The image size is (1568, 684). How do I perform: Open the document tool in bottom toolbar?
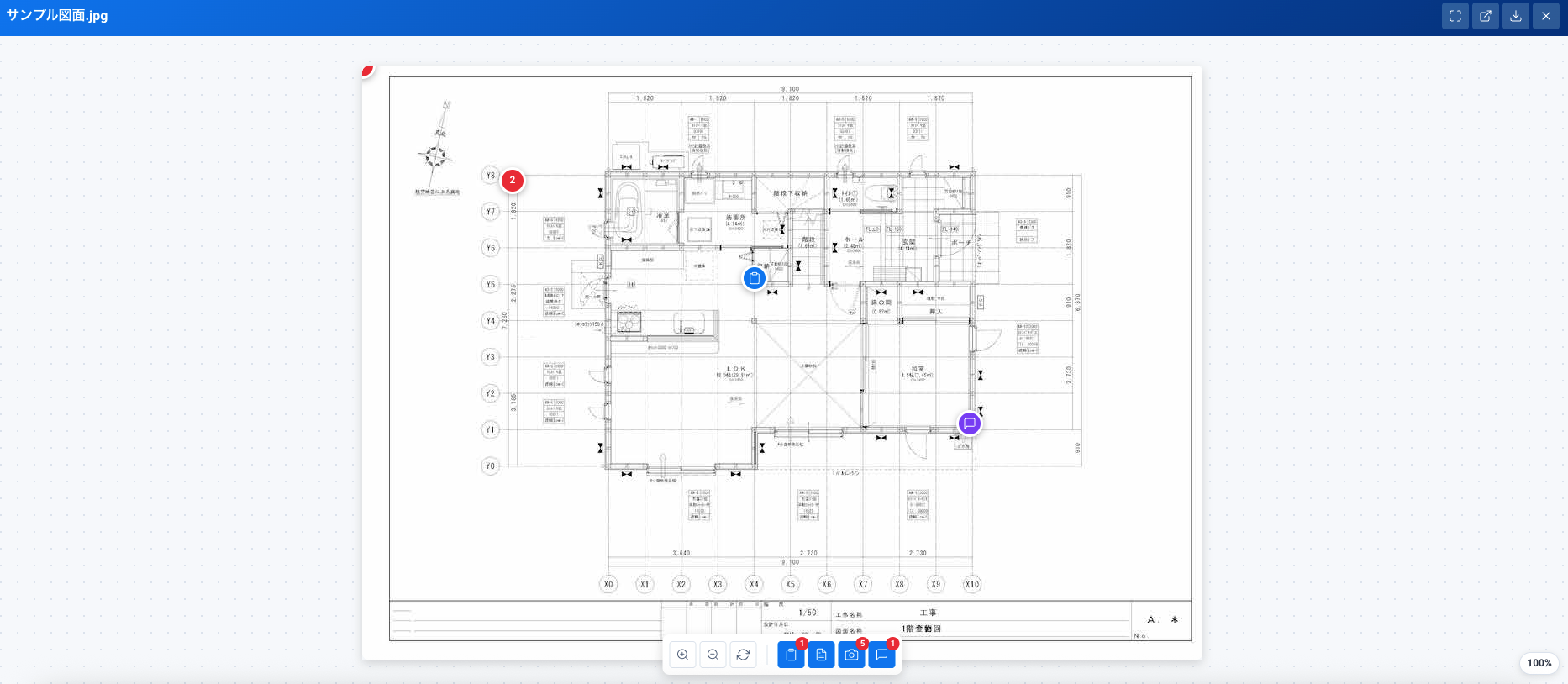(x=821, y=655)
